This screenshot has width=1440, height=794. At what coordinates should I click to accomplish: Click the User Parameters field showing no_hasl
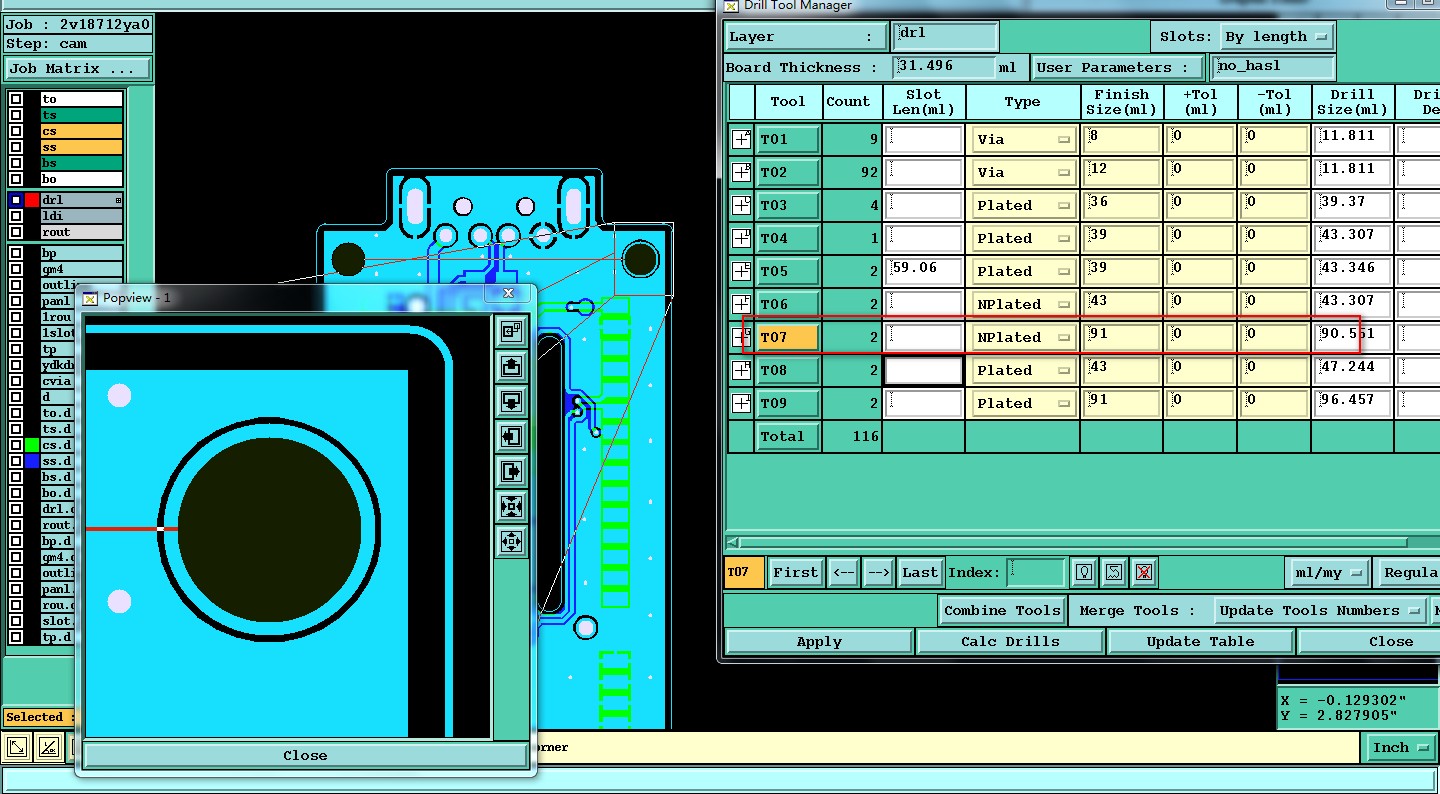click(1272, 67)
